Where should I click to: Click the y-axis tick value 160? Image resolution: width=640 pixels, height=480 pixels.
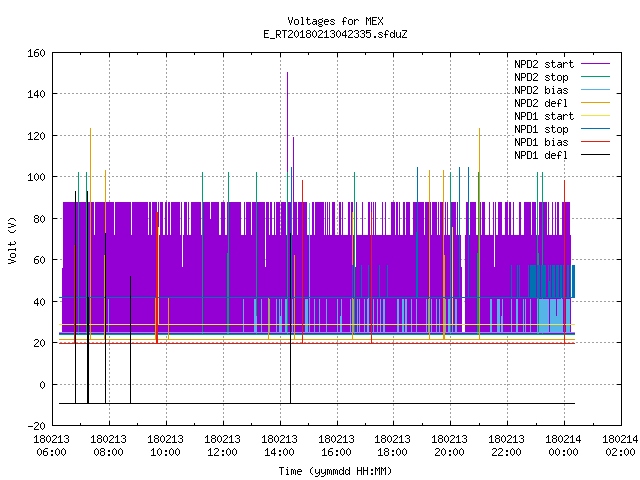pyautogui.click(x=36, y=53)
